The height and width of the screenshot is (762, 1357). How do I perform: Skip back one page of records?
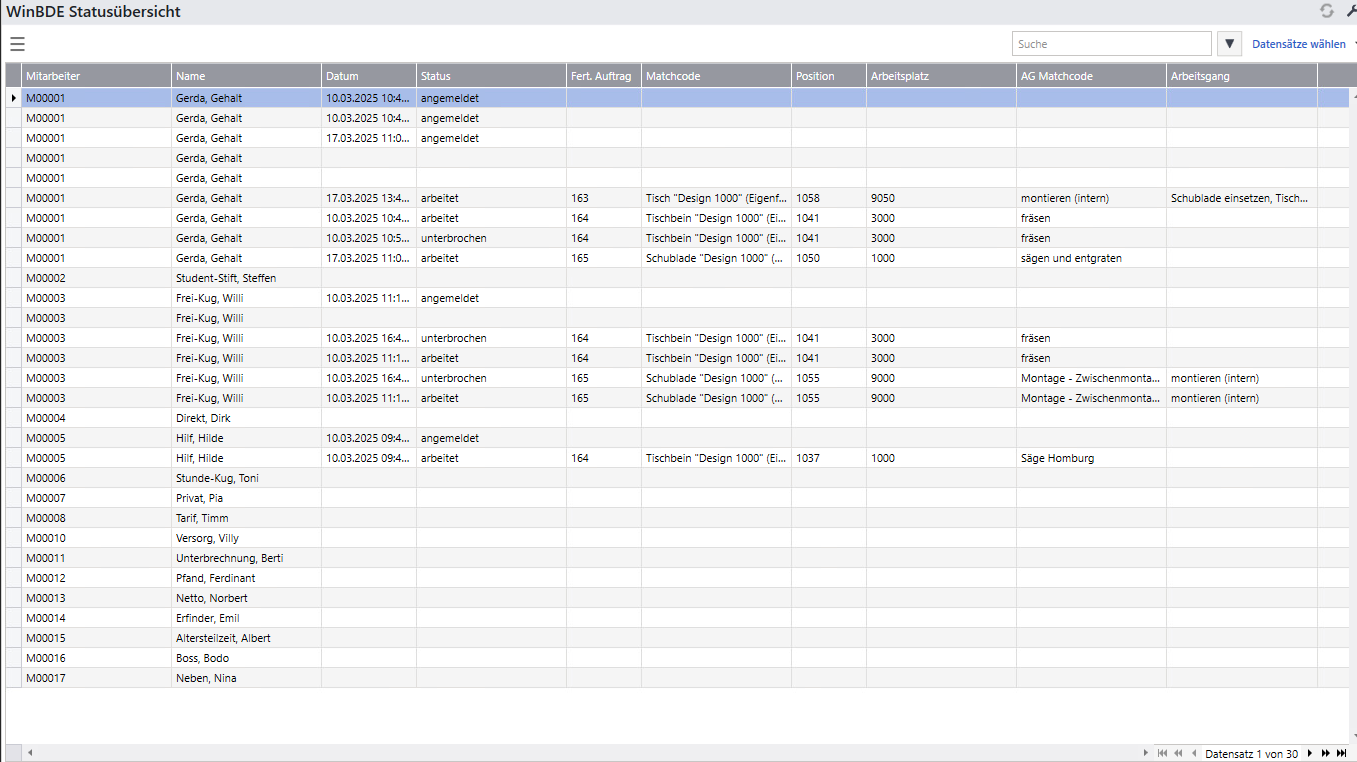[1178, 753]
